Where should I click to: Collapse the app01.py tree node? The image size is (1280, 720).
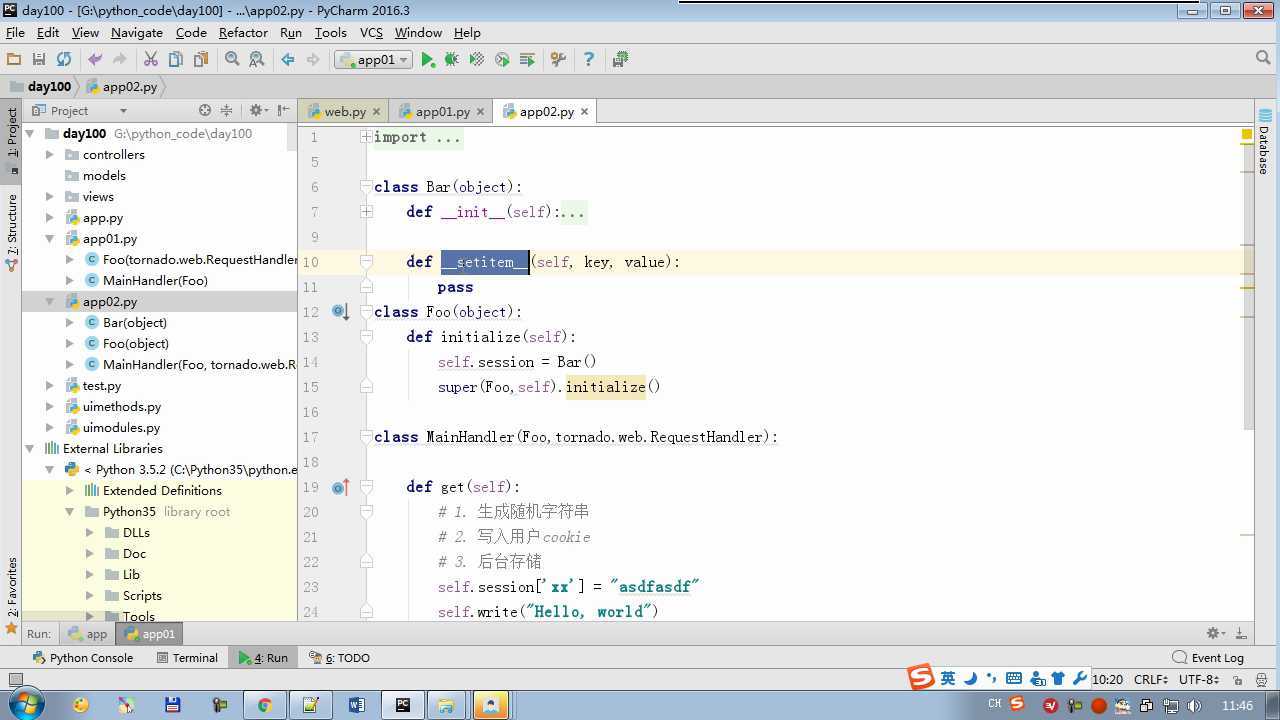click(50, 239)
